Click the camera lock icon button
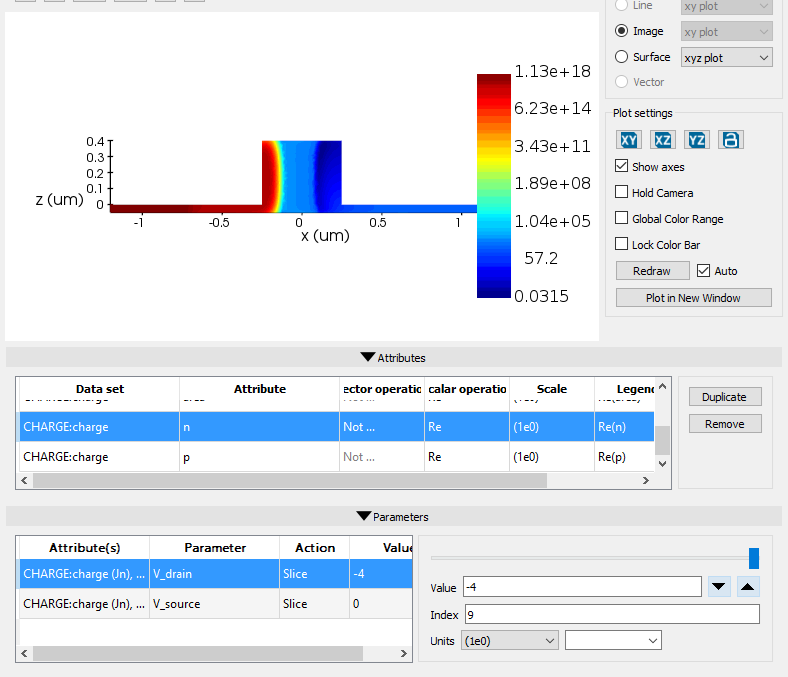Screen dimensions: 788x677 click(x=731, y=140)
